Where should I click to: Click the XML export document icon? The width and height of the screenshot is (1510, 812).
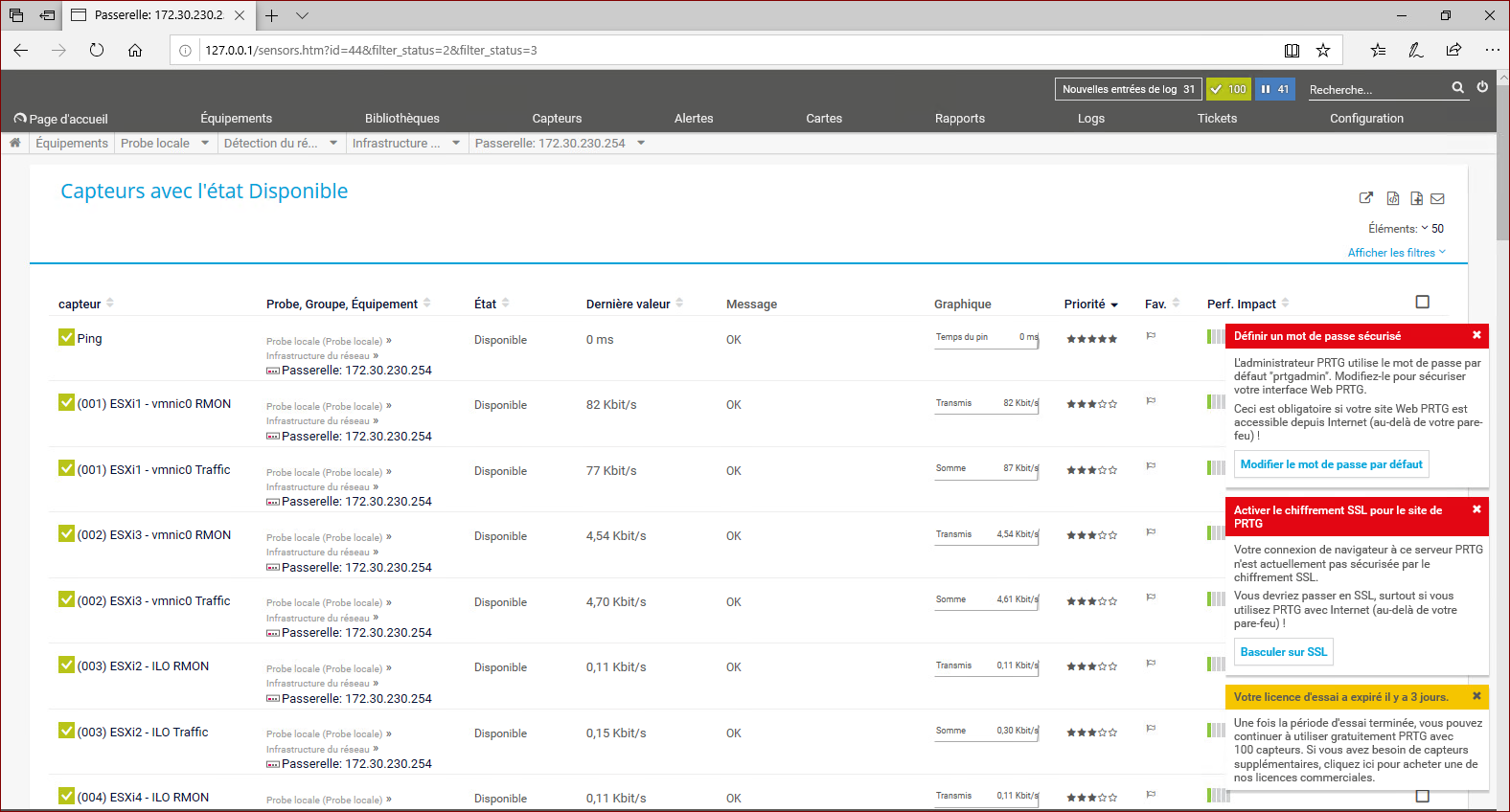click(1393, 198)
